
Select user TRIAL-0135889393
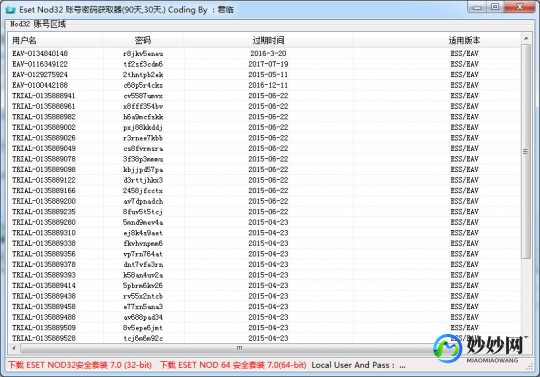[x=44, y=275]
